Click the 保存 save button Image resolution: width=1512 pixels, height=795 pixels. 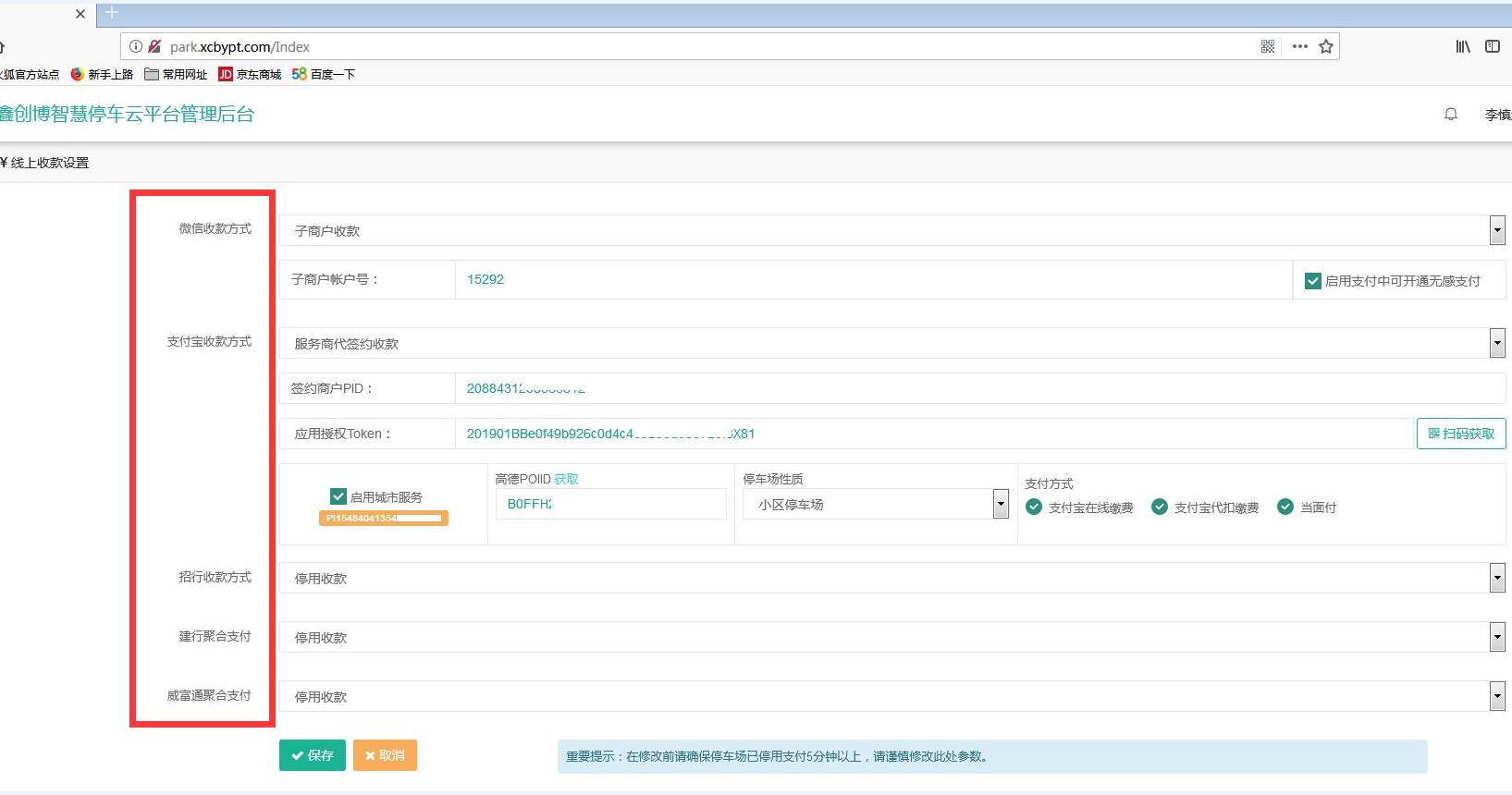coord(313,755)
